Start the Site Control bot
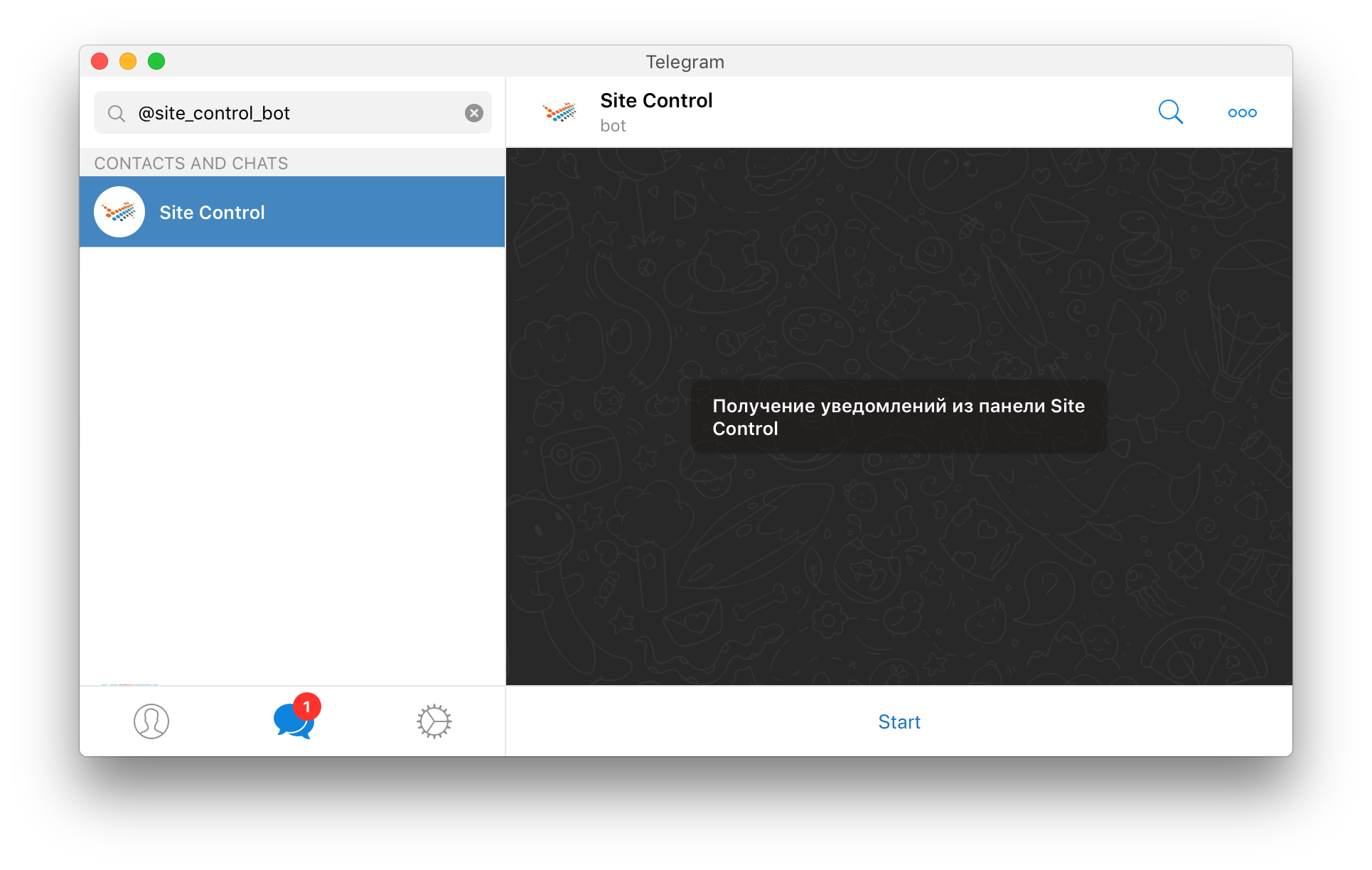This screenshot has width=1372, height=870. tap(899, 722)
